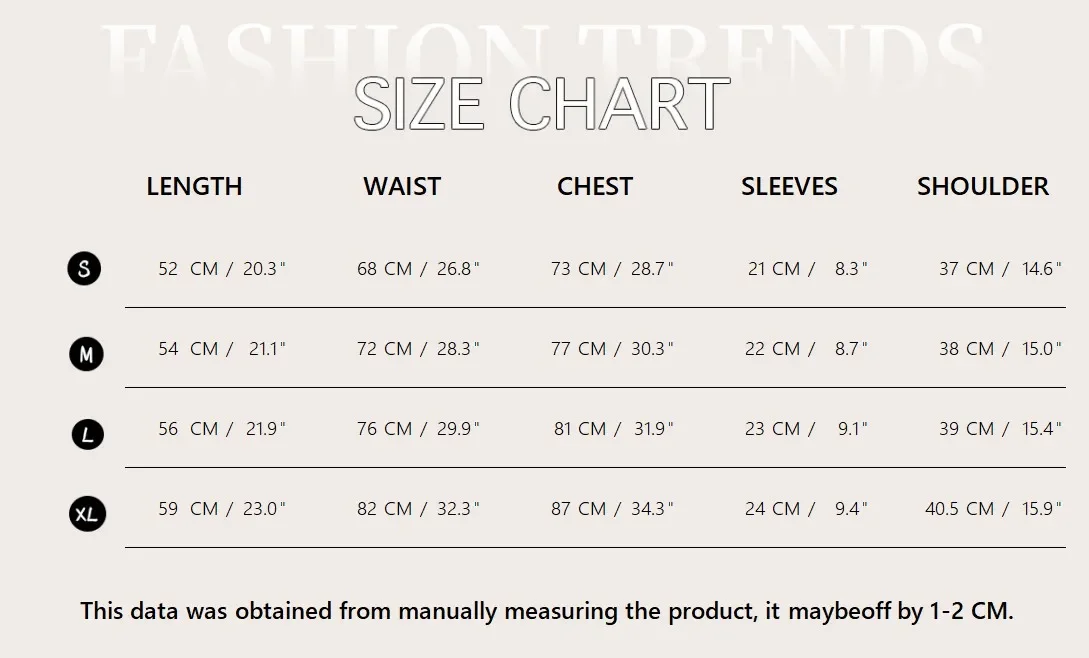Click the LENGTH column header
The height and width of the screenshot is (658, 1089).
[x=194, y=186]
